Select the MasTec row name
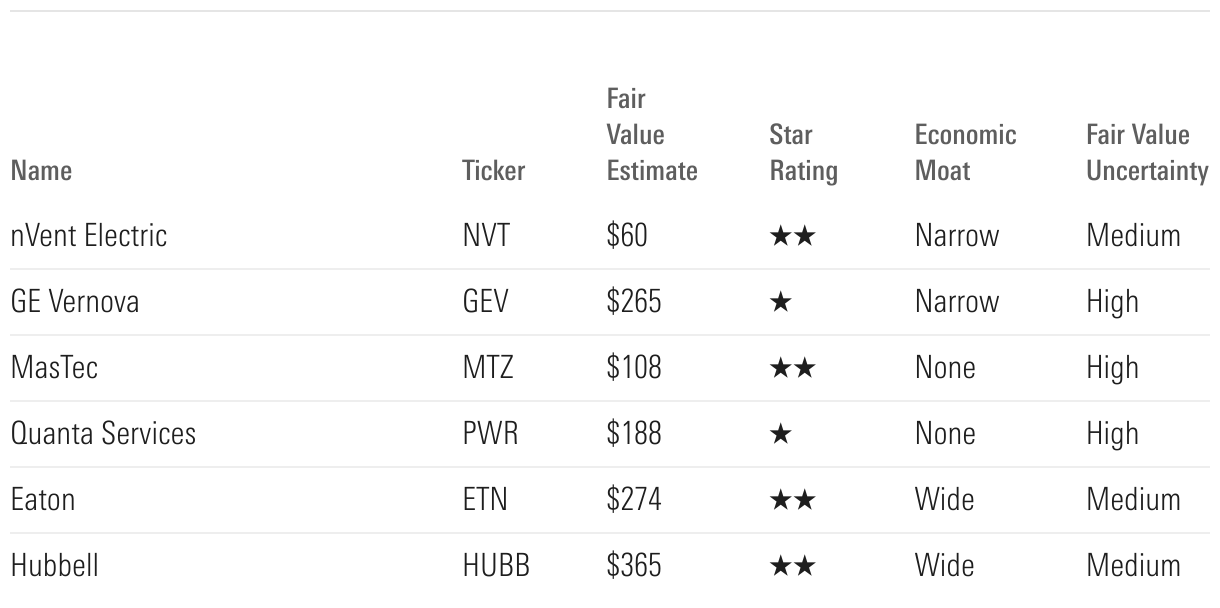1220x608 pixels. point(54,368)
